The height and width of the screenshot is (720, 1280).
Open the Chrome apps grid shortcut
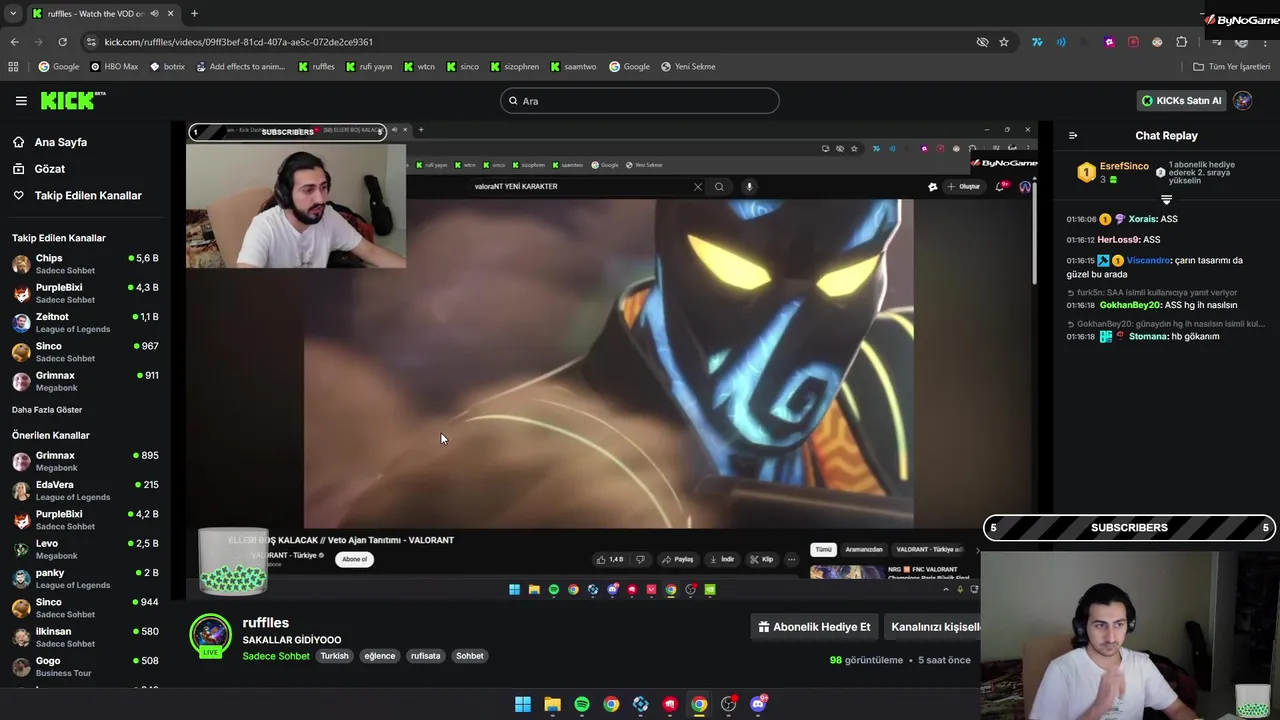click(13, 67)
